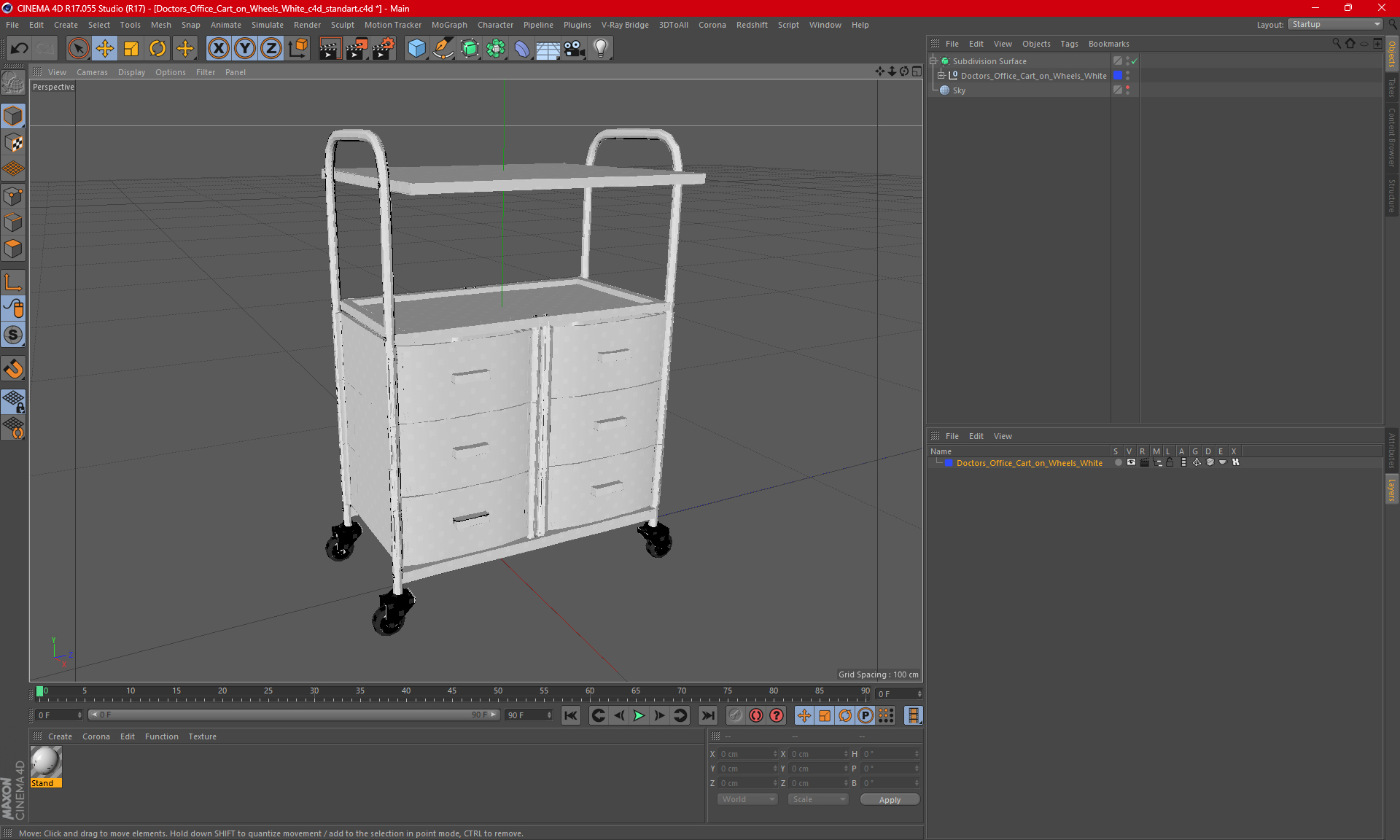This screenshot has width=1400, height=840.
Task: Toggle layer Render option
Action: pos(1144,463)
